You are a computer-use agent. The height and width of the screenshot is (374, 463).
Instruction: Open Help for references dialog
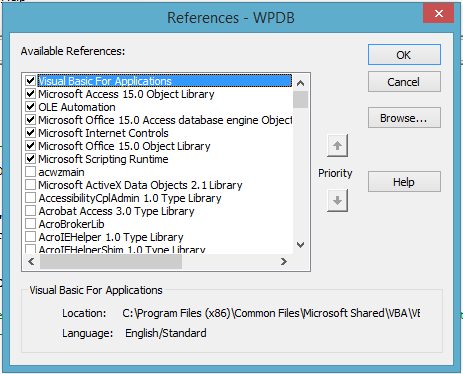[x=404, y=182]
